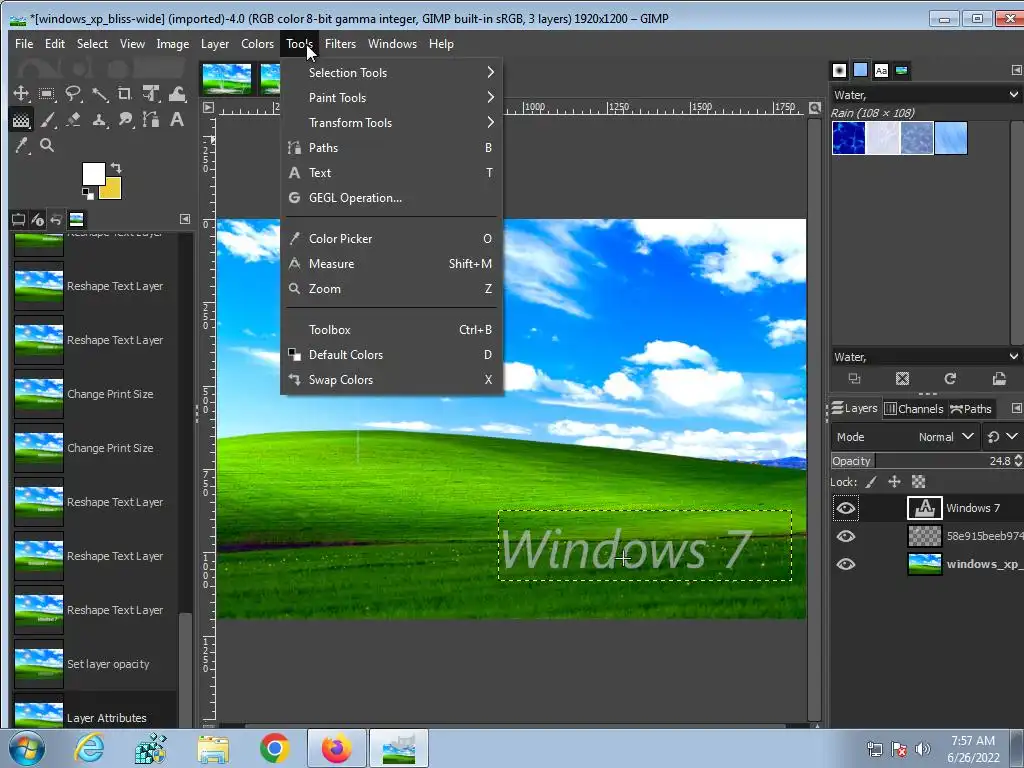The image size is (1024, 768).
Task: Click the zoom-fit icon at ruler corner
Action: pos(814,108)
